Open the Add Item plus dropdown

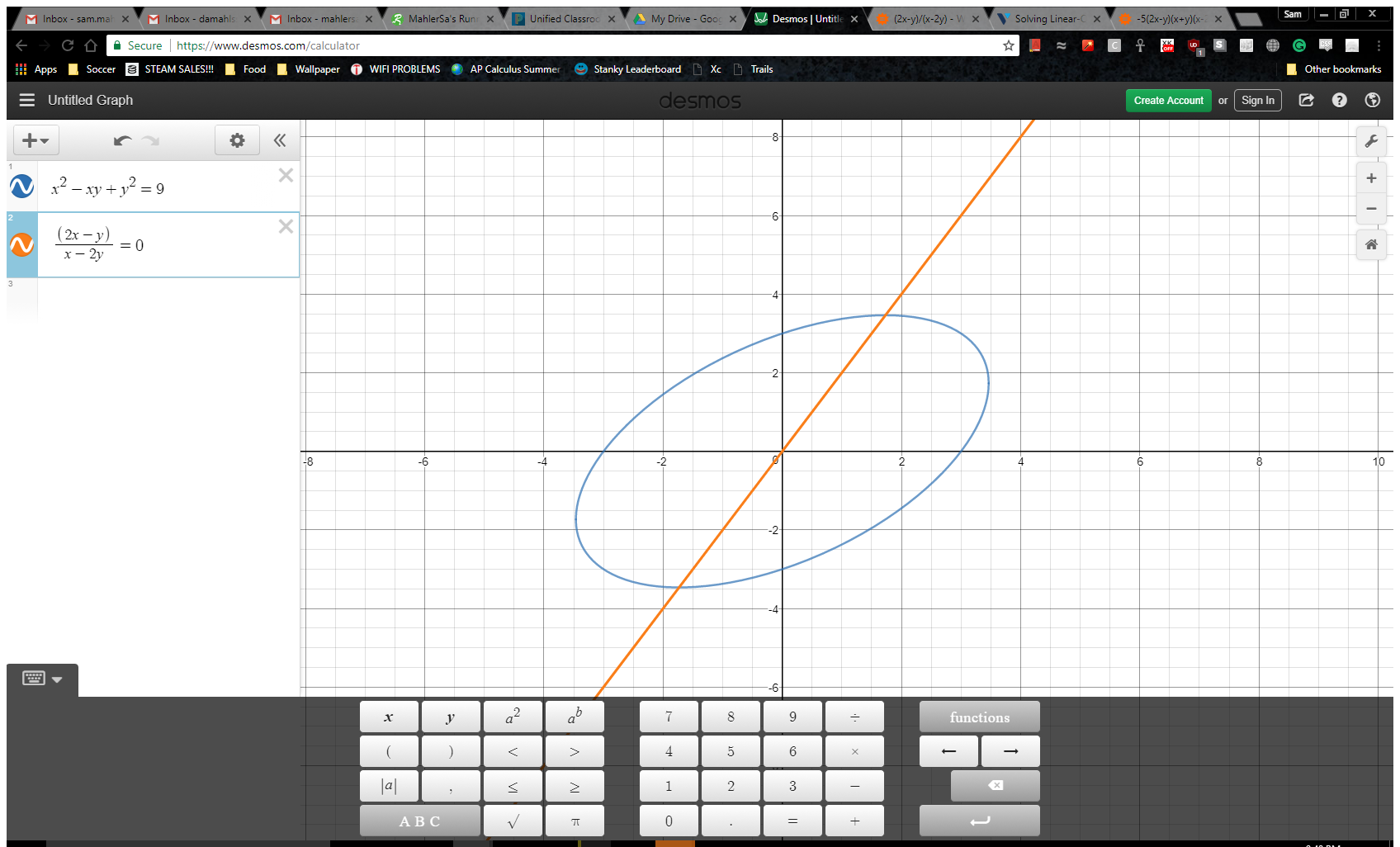point(35,140)
